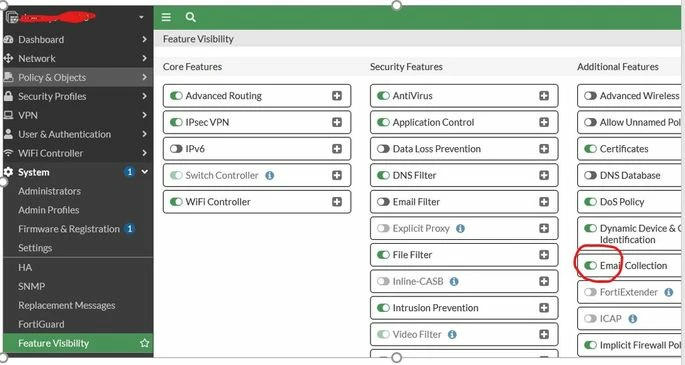
Task: Click plus icon on Explicit Proxy
Action: point(544,228)
